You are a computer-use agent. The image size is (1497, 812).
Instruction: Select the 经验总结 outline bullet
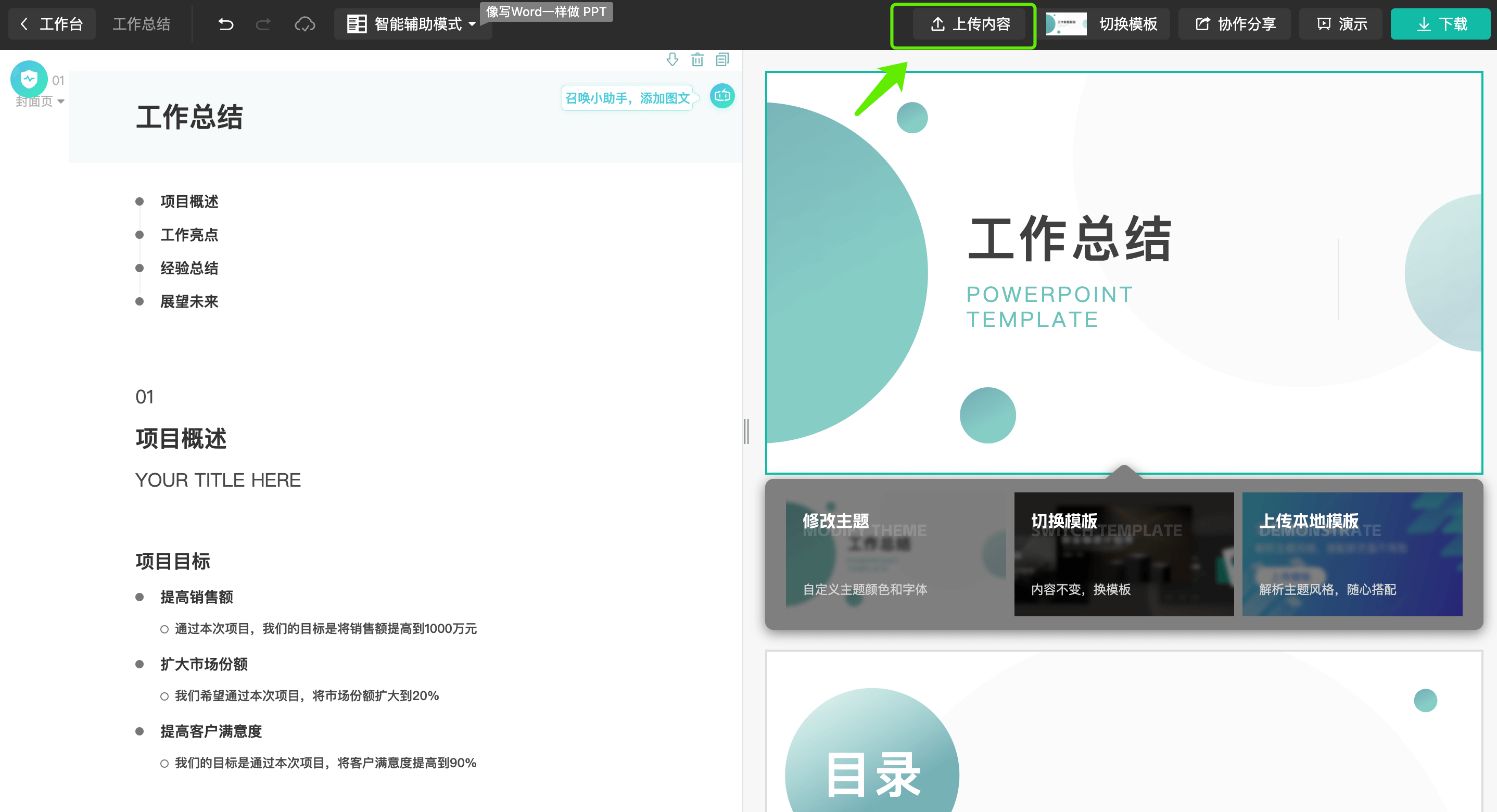(189, 268)
